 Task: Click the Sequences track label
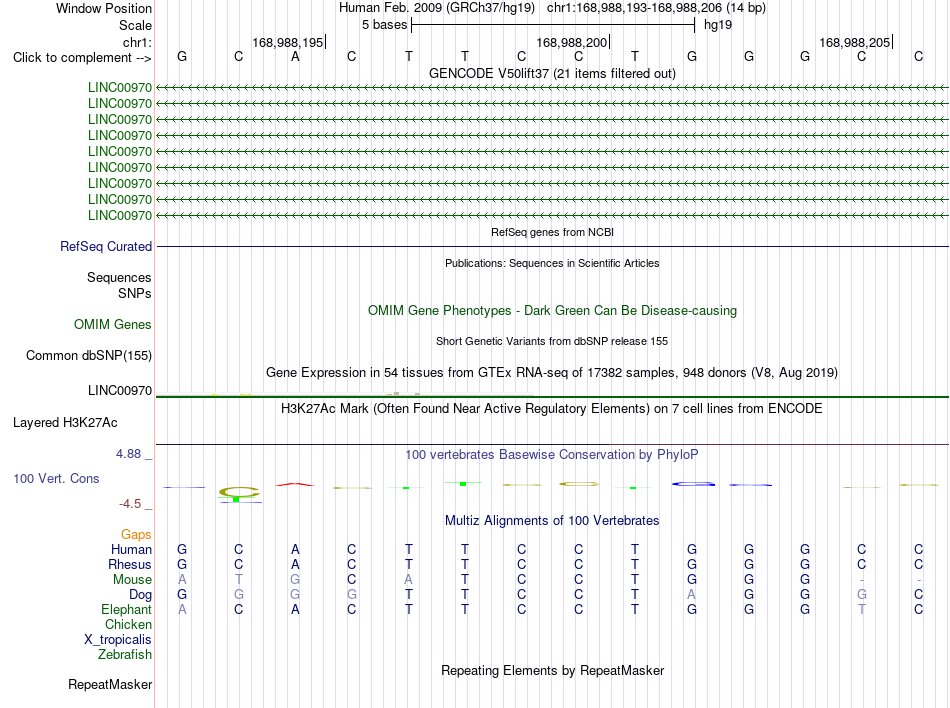tap(119, 277)
